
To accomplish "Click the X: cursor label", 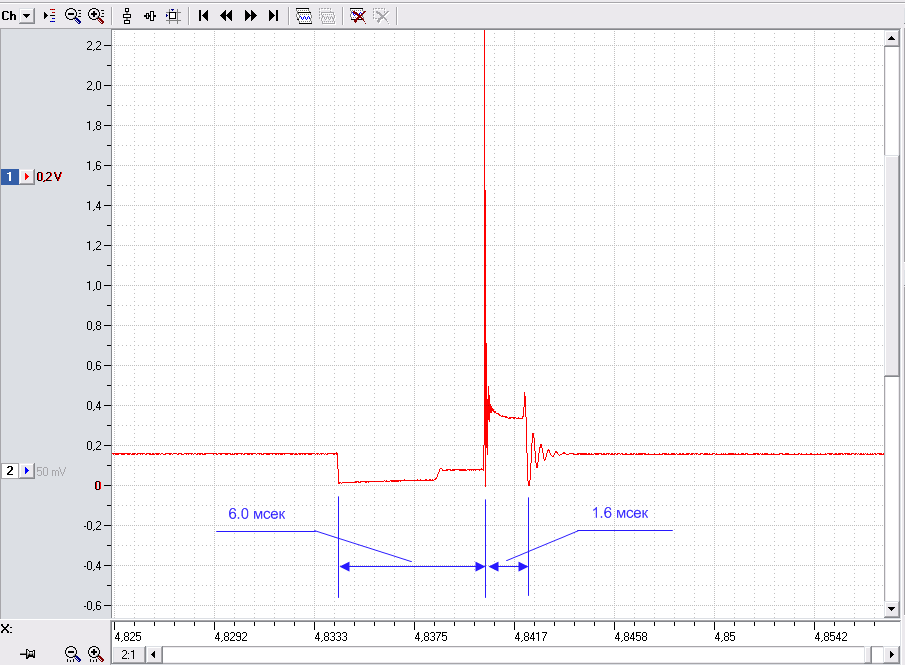I will pos(6,629).
